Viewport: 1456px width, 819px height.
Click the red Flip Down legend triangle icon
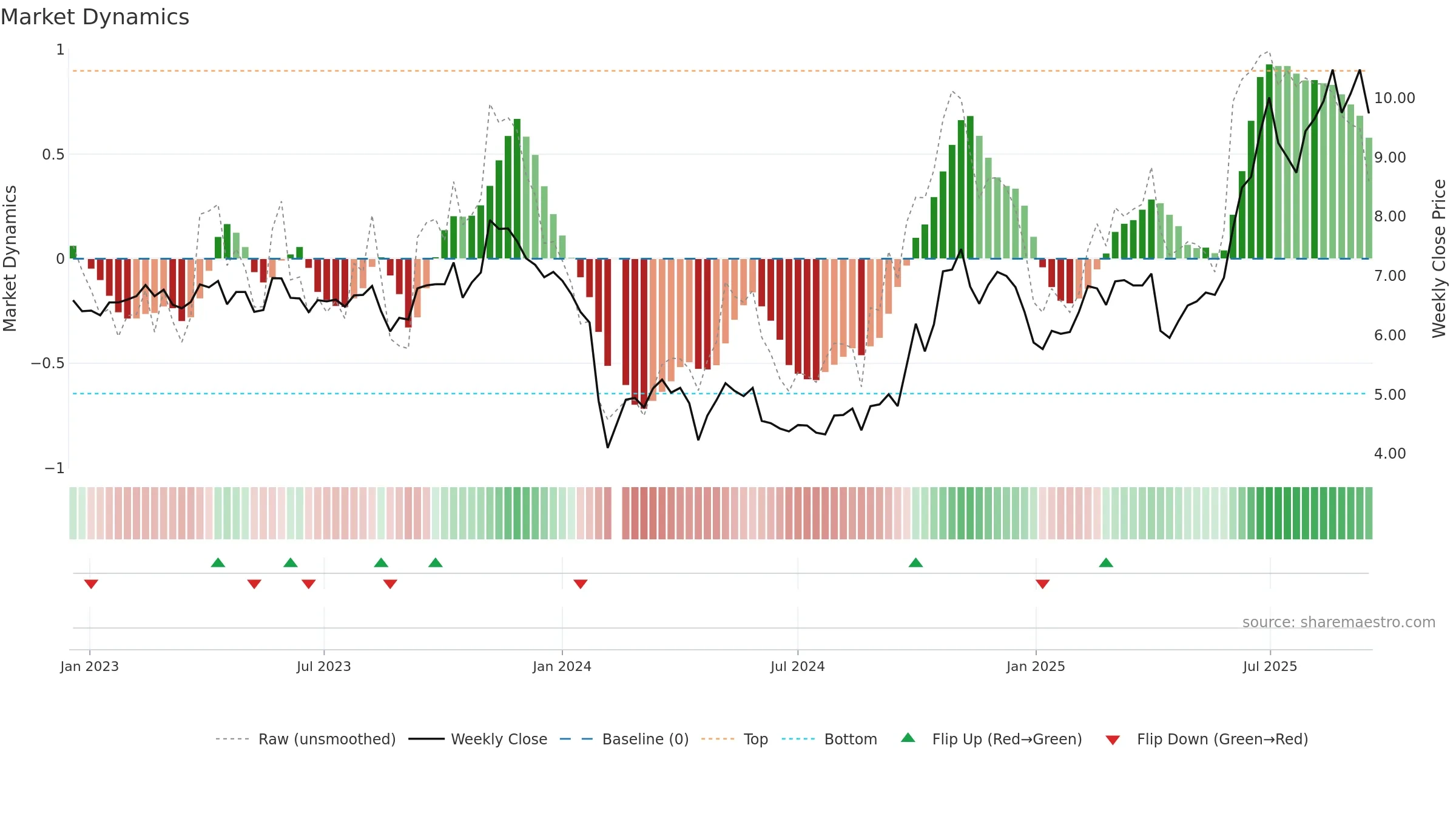1113,740
